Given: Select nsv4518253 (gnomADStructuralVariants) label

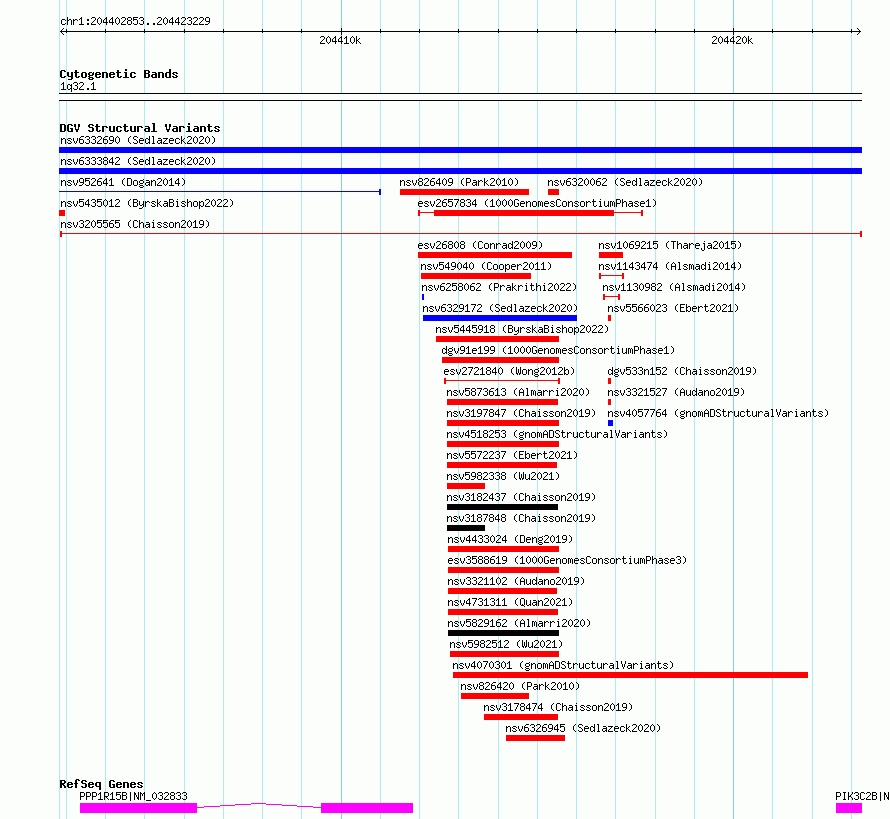Looking at the screenshot, I should pos(557,434).
